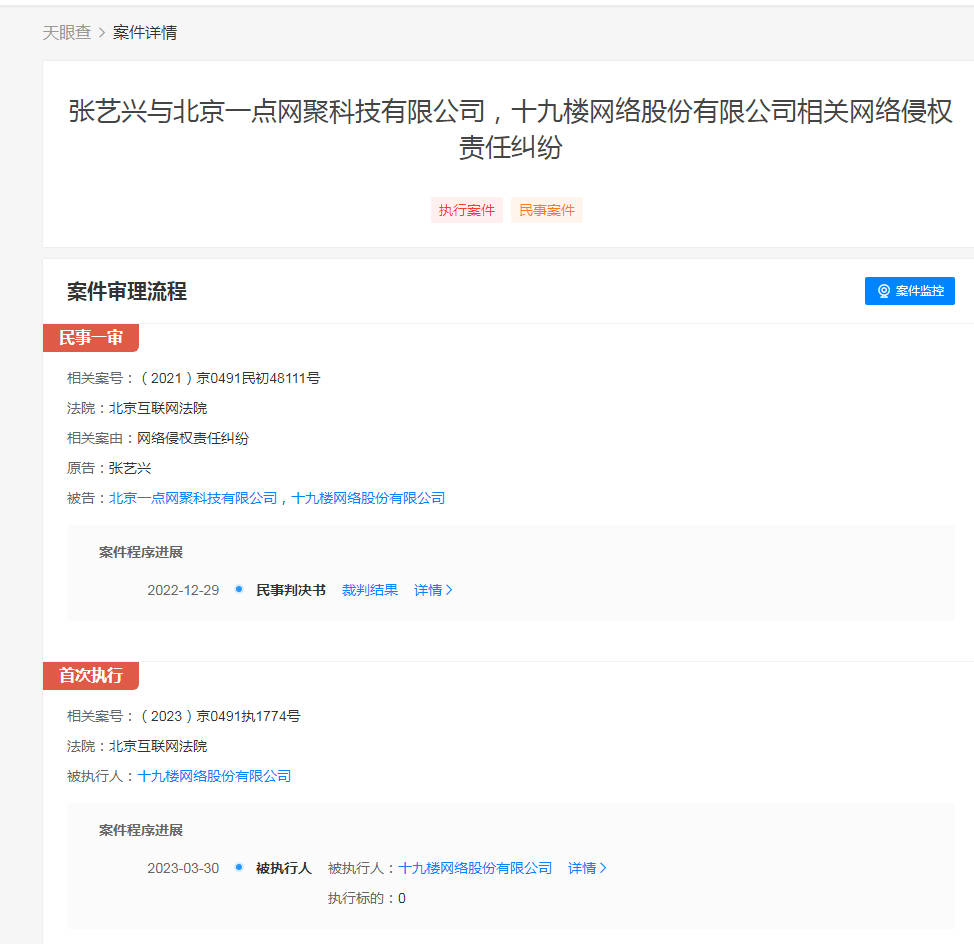The width and height of the screenshot is (974, 944).
Task: Open 十九楼网络股份有限公司 link in 2023-03-30 row
Action: tap(475, 868)
